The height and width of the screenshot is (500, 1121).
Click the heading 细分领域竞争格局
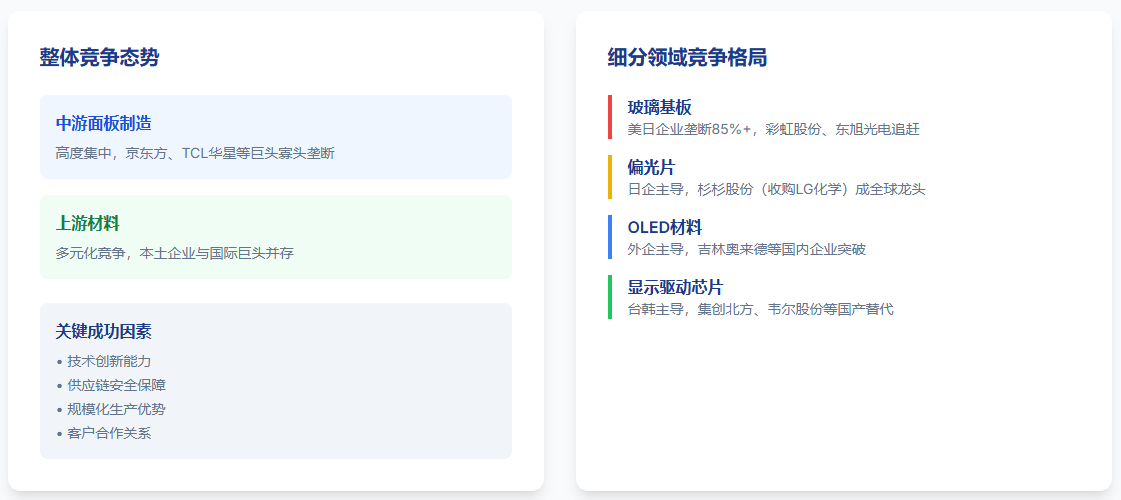687,57
